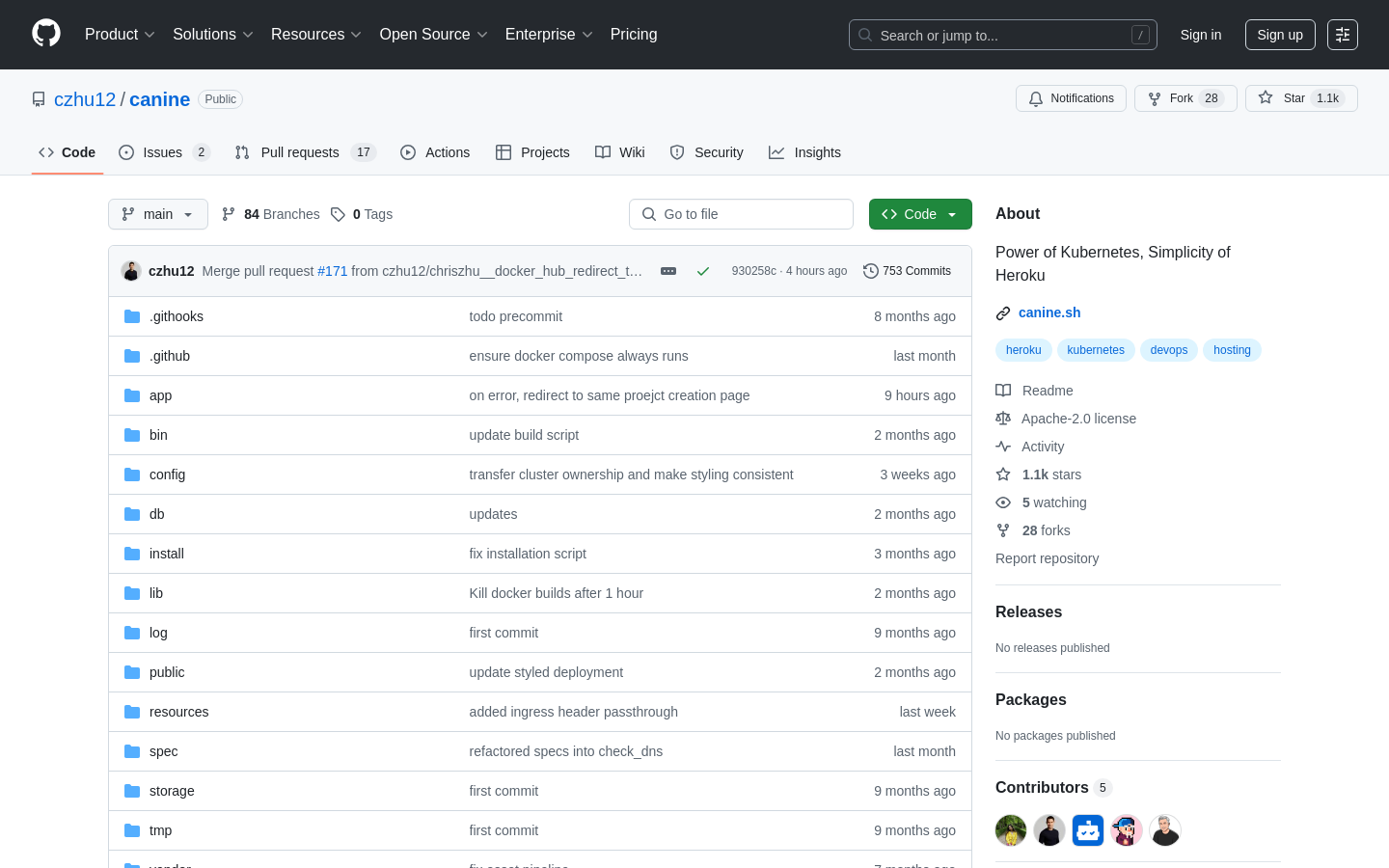Viewport: 1389px width, 868px height.
Task: Switch to the Pull requests tab
Action: pyautogui.click(x=305, y=152)
